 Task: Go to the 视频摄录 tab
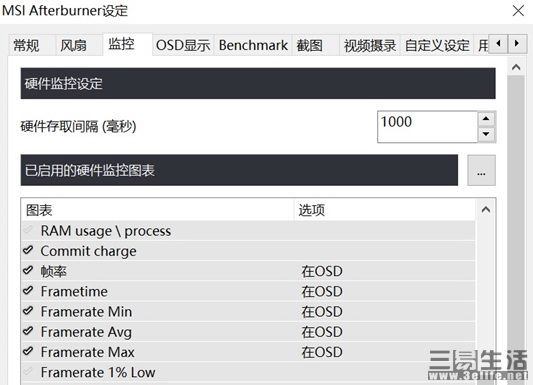pyautogui.click(x=369, y=45)
